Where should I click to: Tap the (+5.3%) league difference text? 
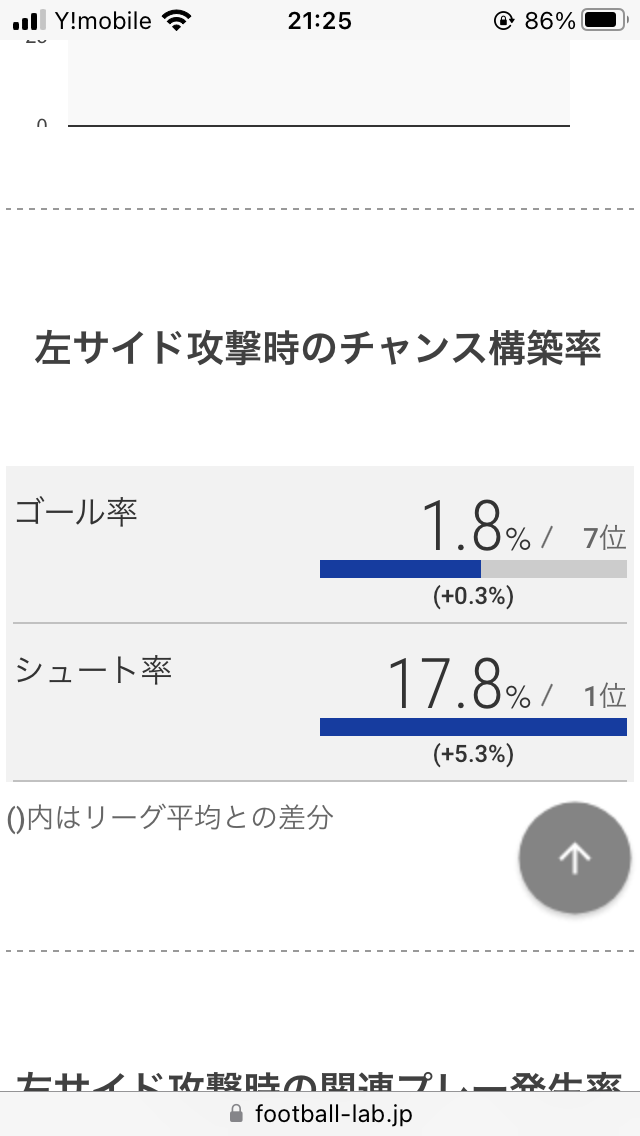tap(473, 754)
